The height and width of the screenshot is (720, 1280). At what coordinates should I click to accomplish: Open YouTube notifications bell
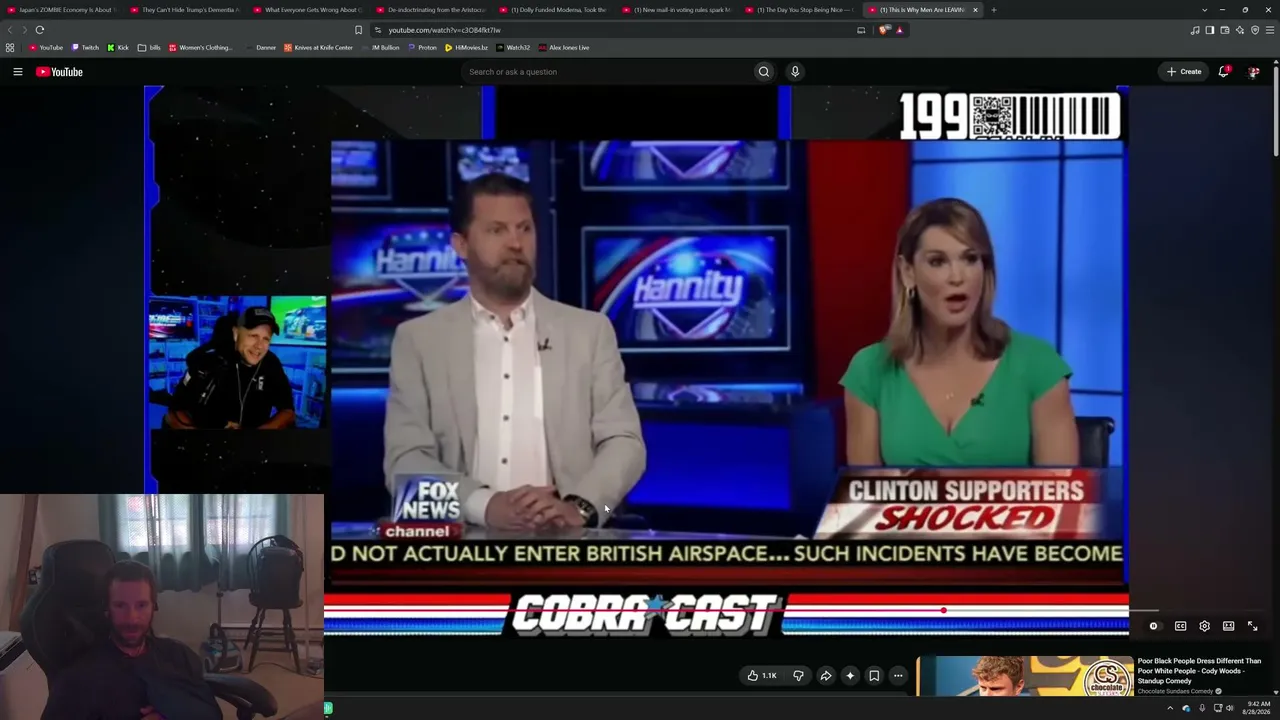[1223, 72]
